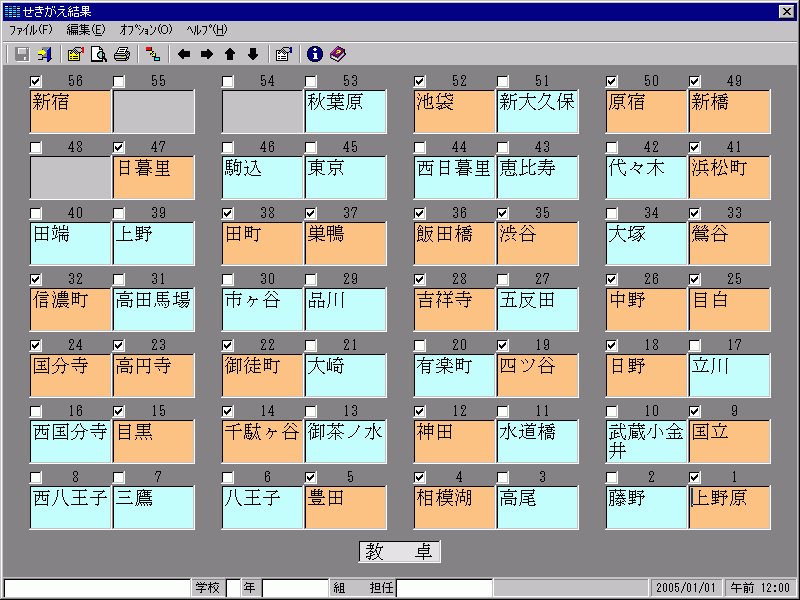Uncheck the checkbox for seat 52
Viewport: 800px width, 600px height.
420,81
